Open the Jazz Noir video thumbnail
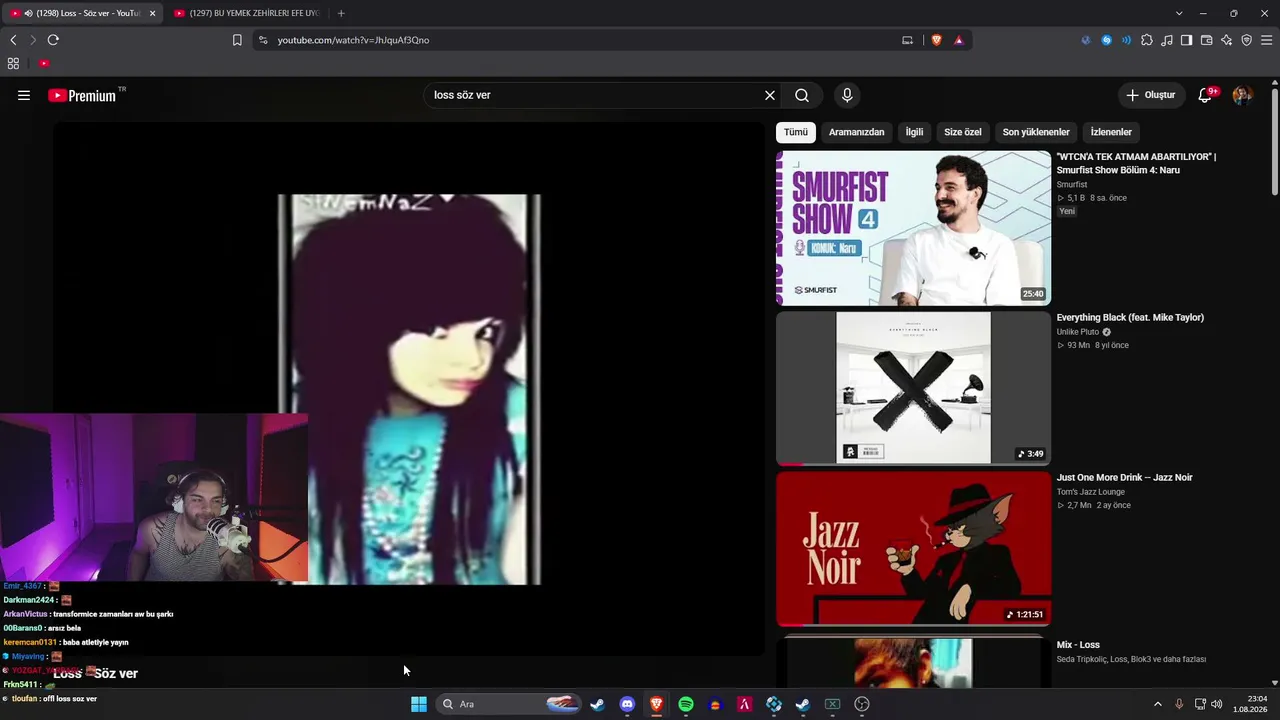Viewport: 1280px width, 720px height. click(x=914, y=548)
